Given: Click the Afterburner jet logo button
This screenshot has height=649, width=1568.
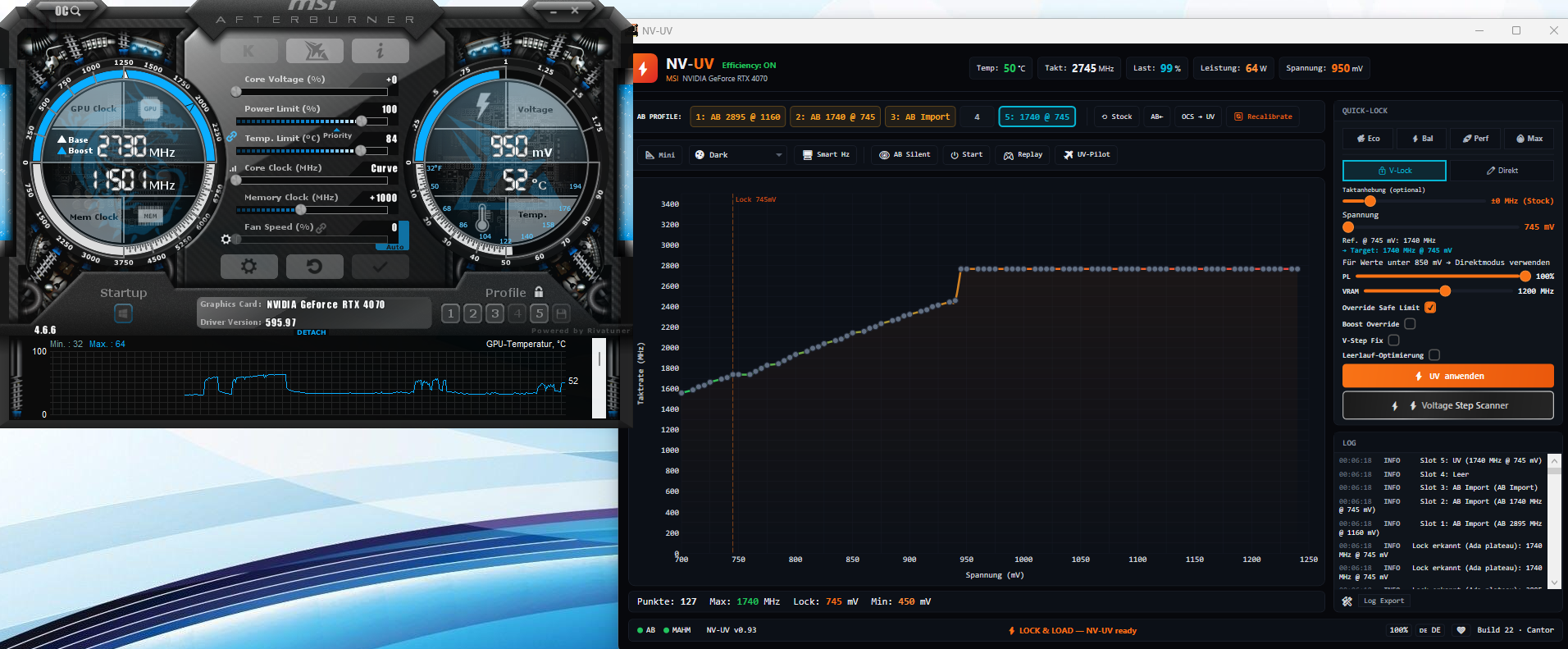Looking at the screenshot, I should pyautogui.click(x=315, y=51).
